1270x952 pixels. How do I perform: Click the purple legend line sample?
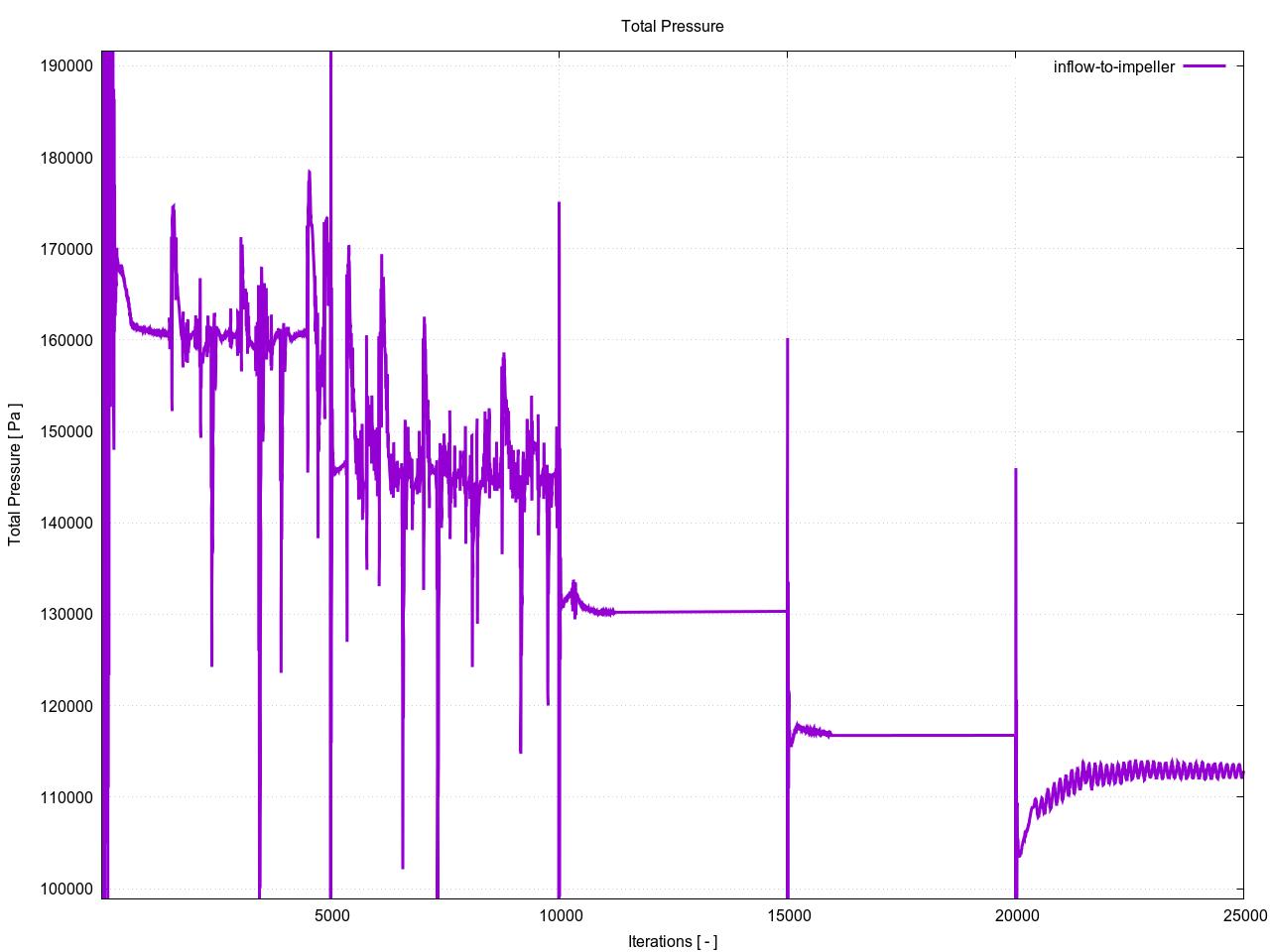(x=1205, y=66)
